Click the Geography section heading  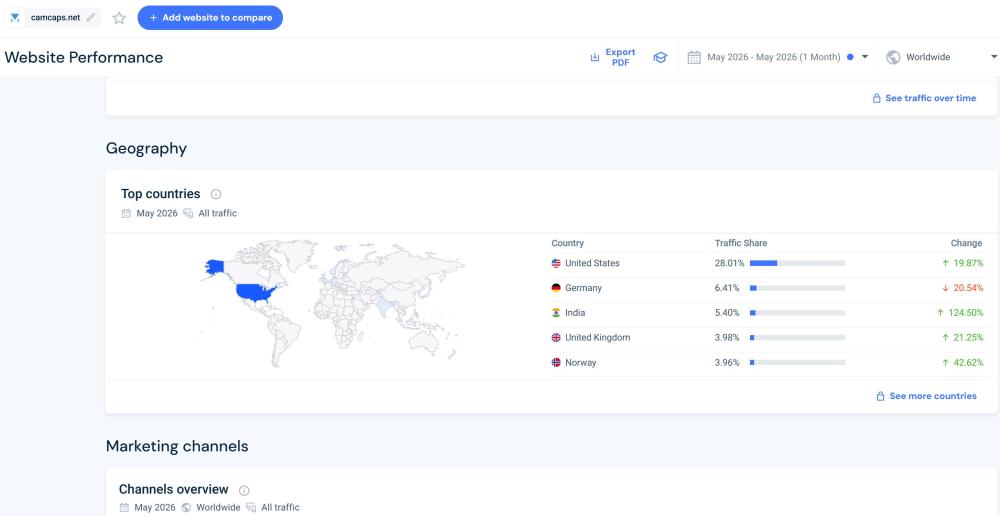point(147,149)
